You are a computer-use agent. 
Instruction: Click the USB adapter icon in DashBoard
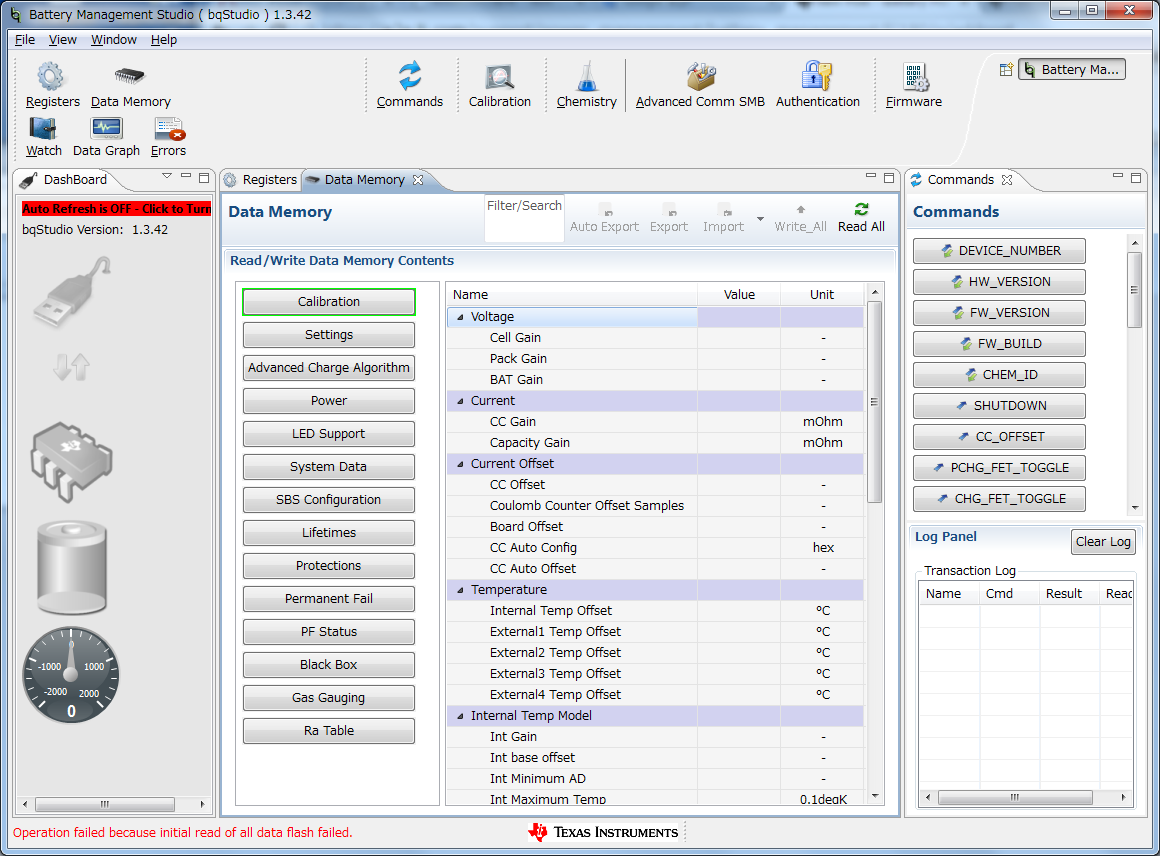(72, 291)
